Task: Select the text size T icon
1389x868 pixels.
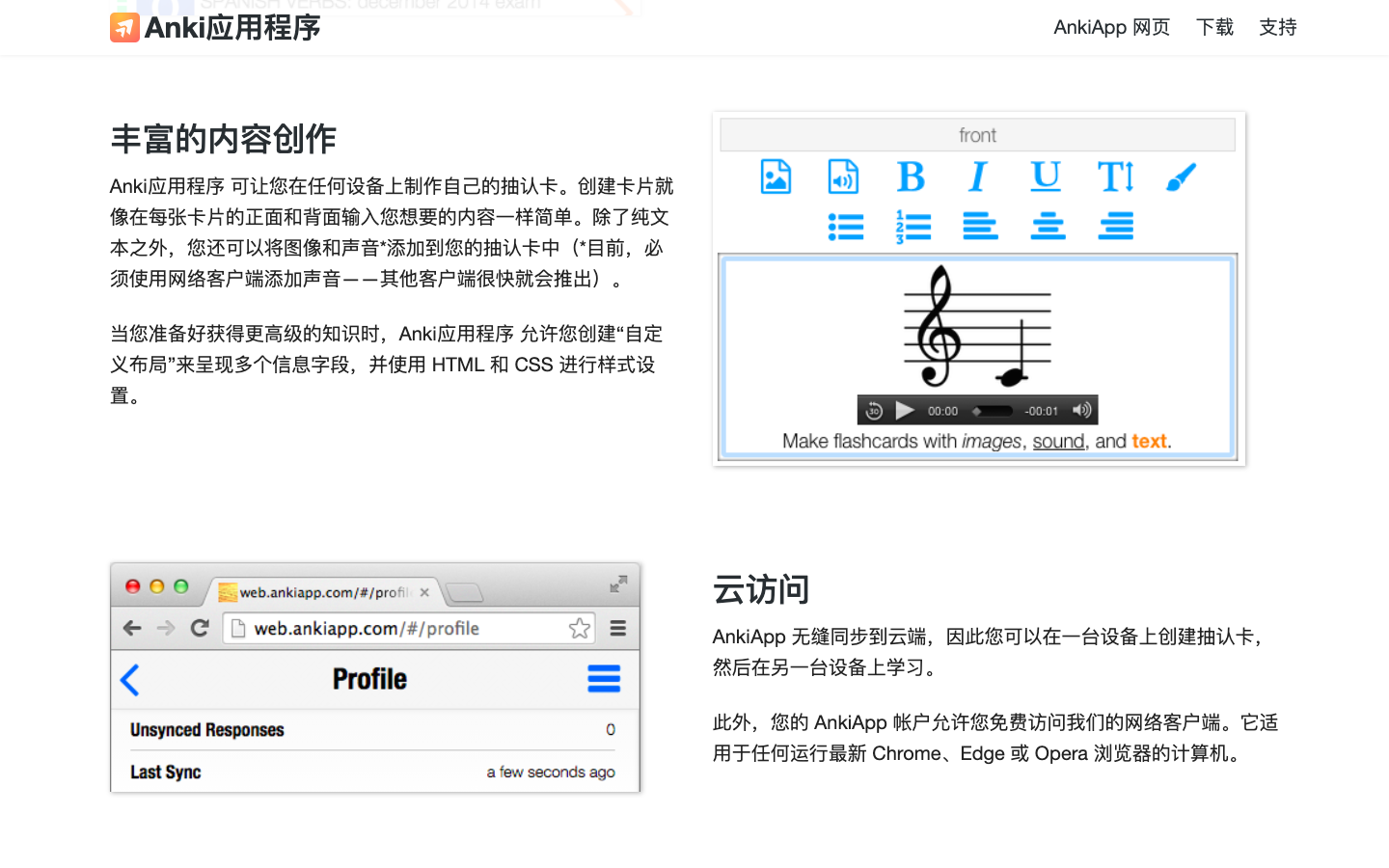Action: point(1115,176)
